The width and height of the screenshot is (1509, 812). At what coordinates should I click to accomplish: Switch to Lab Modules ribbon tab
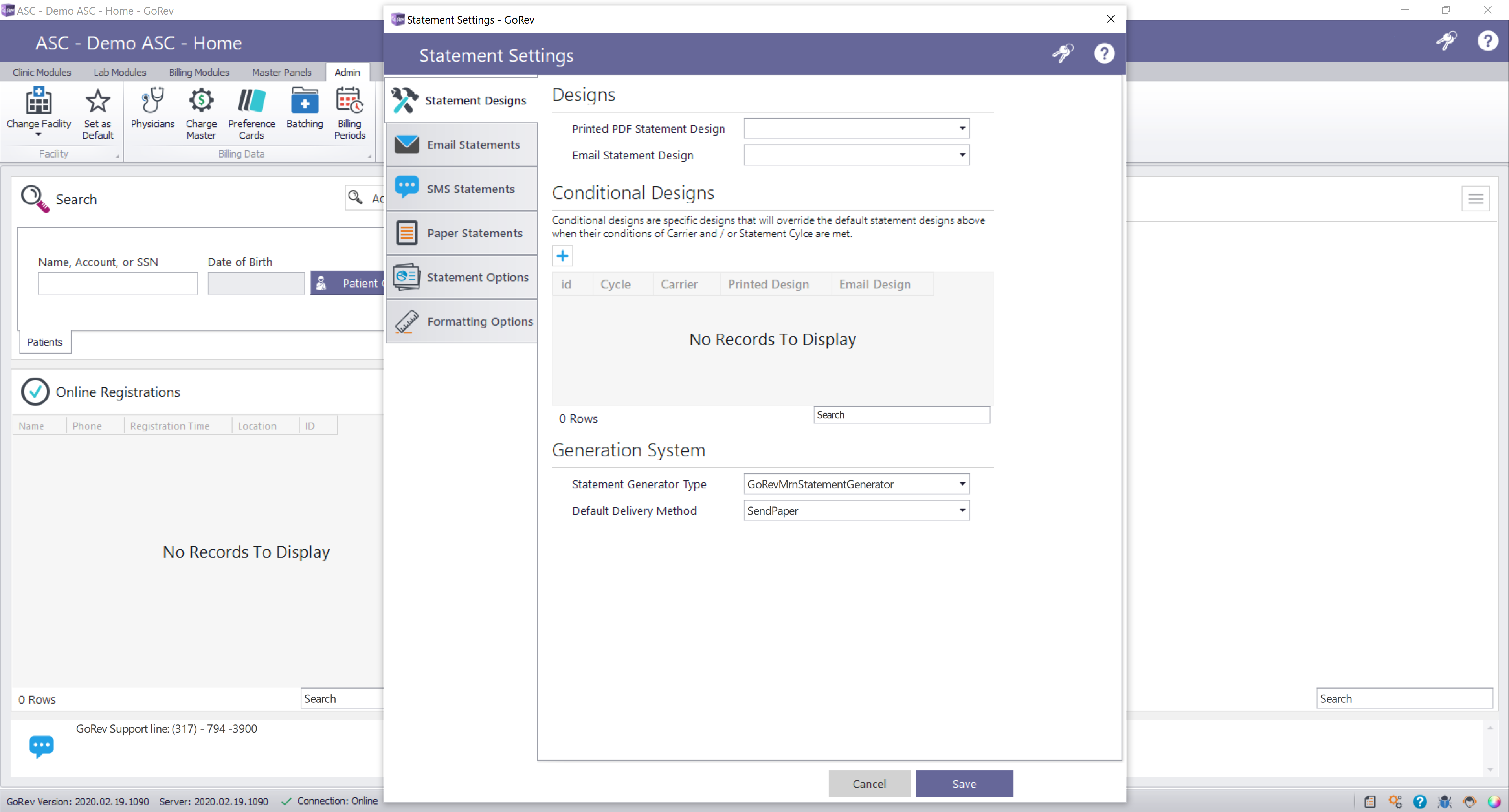tap(120, 72)
